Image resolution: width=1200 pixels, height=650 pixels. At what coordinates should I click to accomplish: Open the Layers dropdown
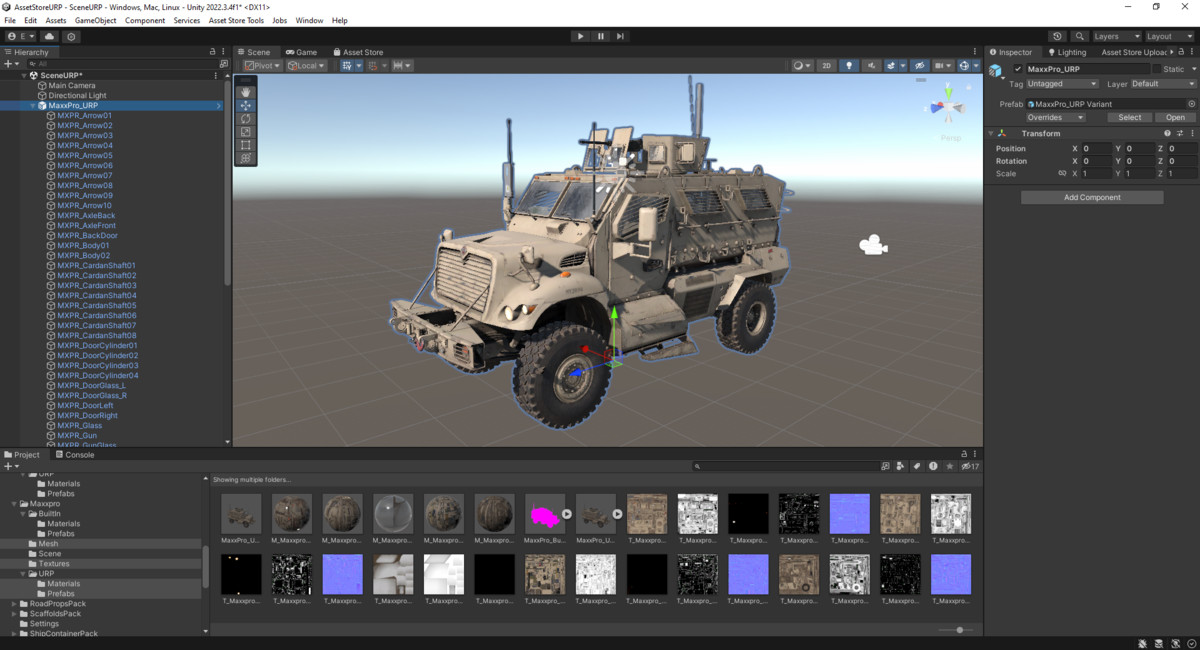1116,36
